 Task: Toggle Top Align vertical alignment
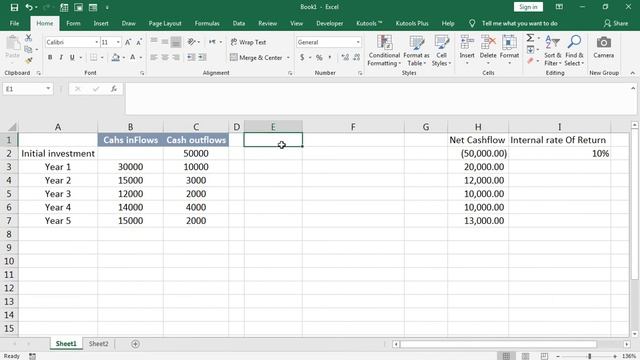click(x=154, y=42)
